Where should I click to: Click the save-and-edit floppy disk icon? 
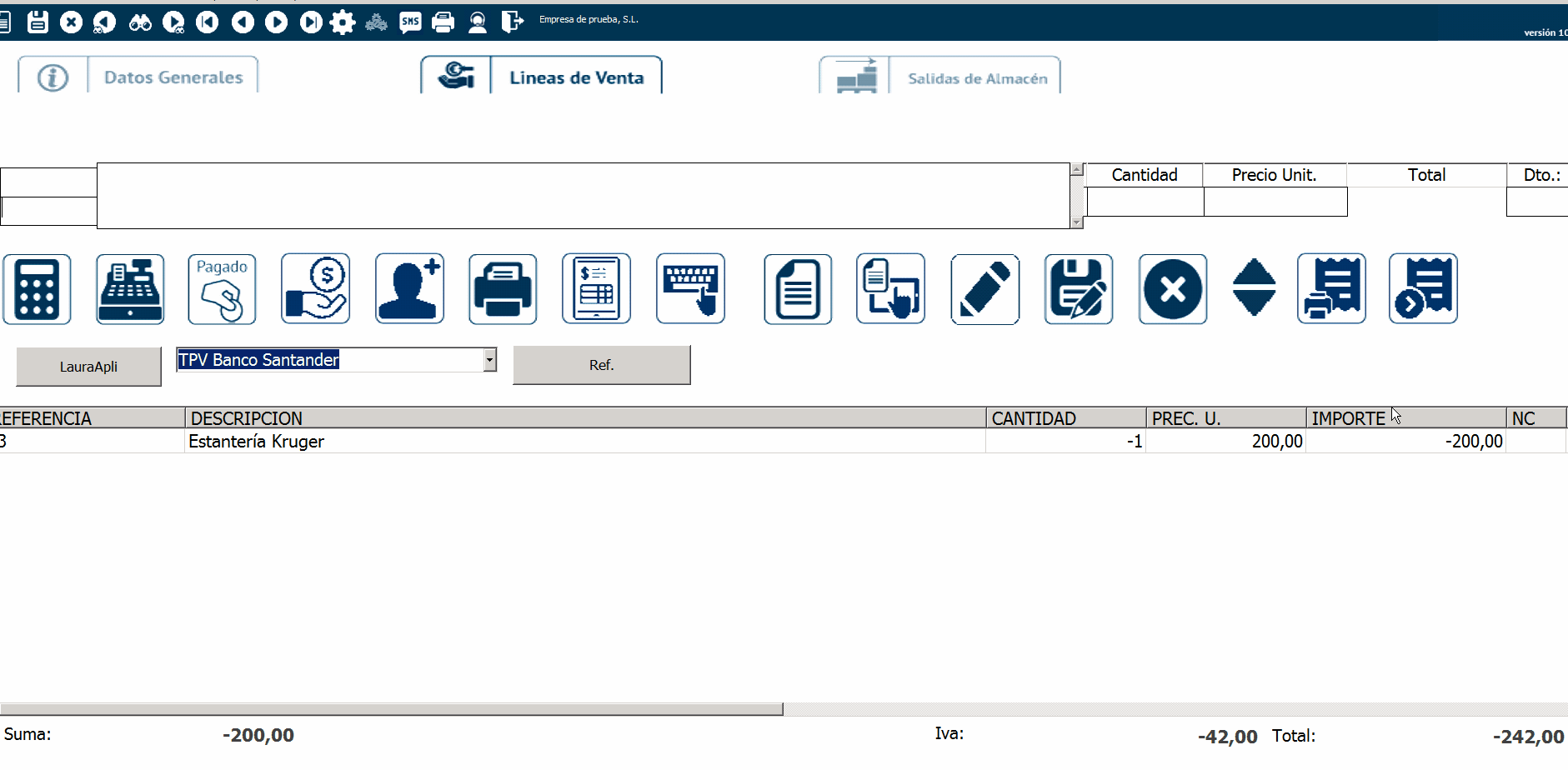[1078, 289]
